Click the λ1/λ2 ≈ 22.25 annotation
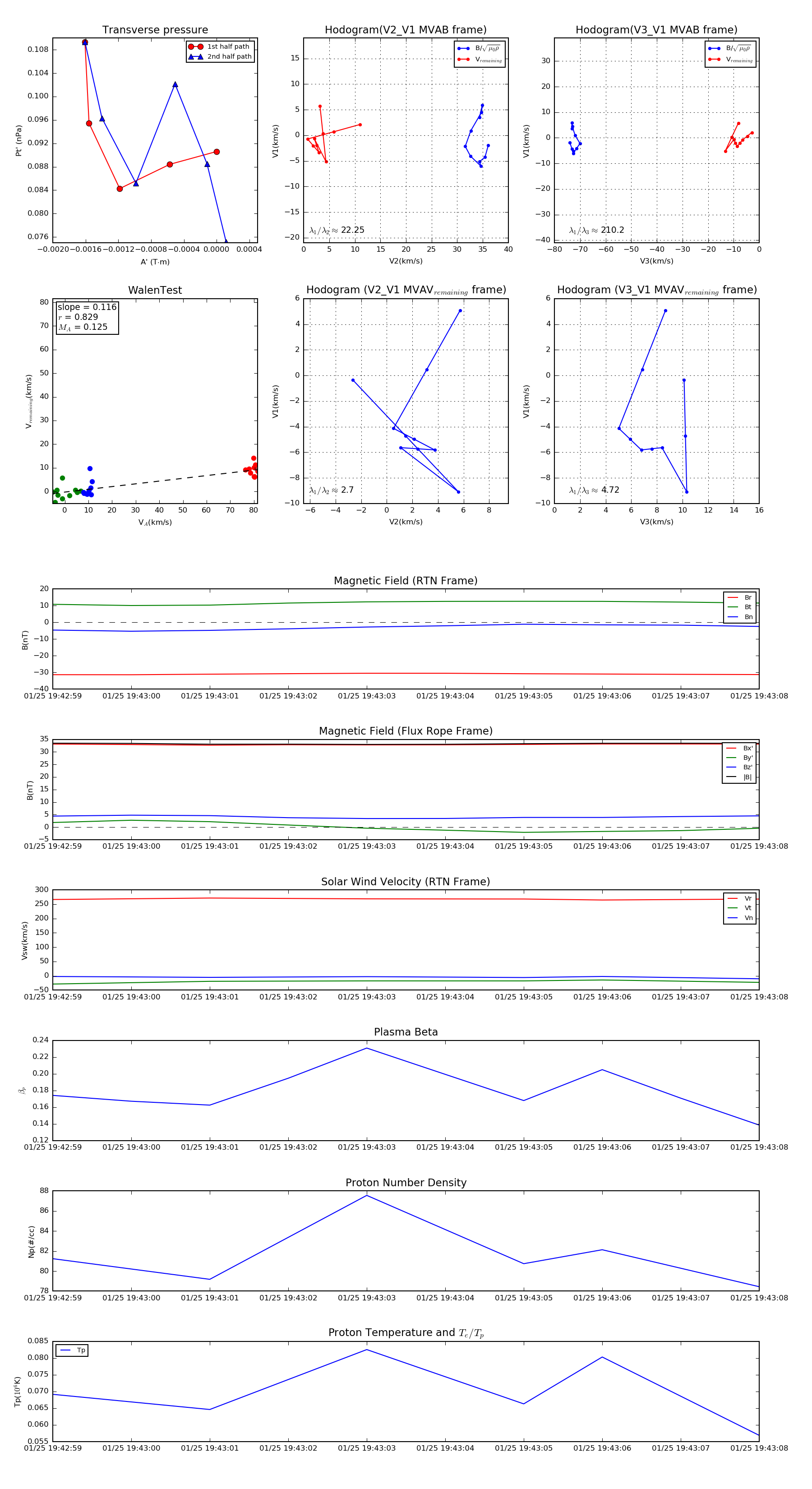 [337, 230]
